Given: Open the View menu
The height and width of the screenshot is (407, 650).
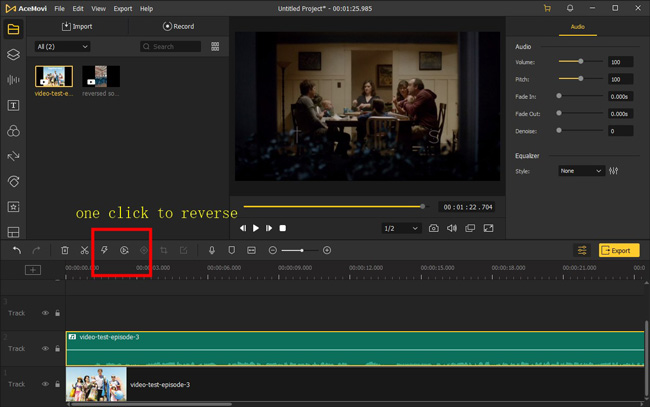Looking at the screenshot, I should (x=98, y=8).
